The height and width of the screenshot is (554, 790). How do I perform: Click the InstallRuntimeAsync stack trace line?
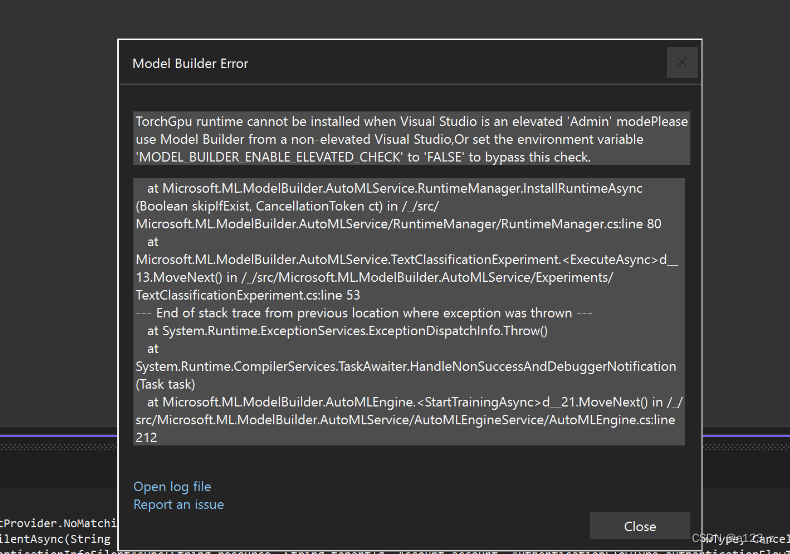[x=394, y=188]
